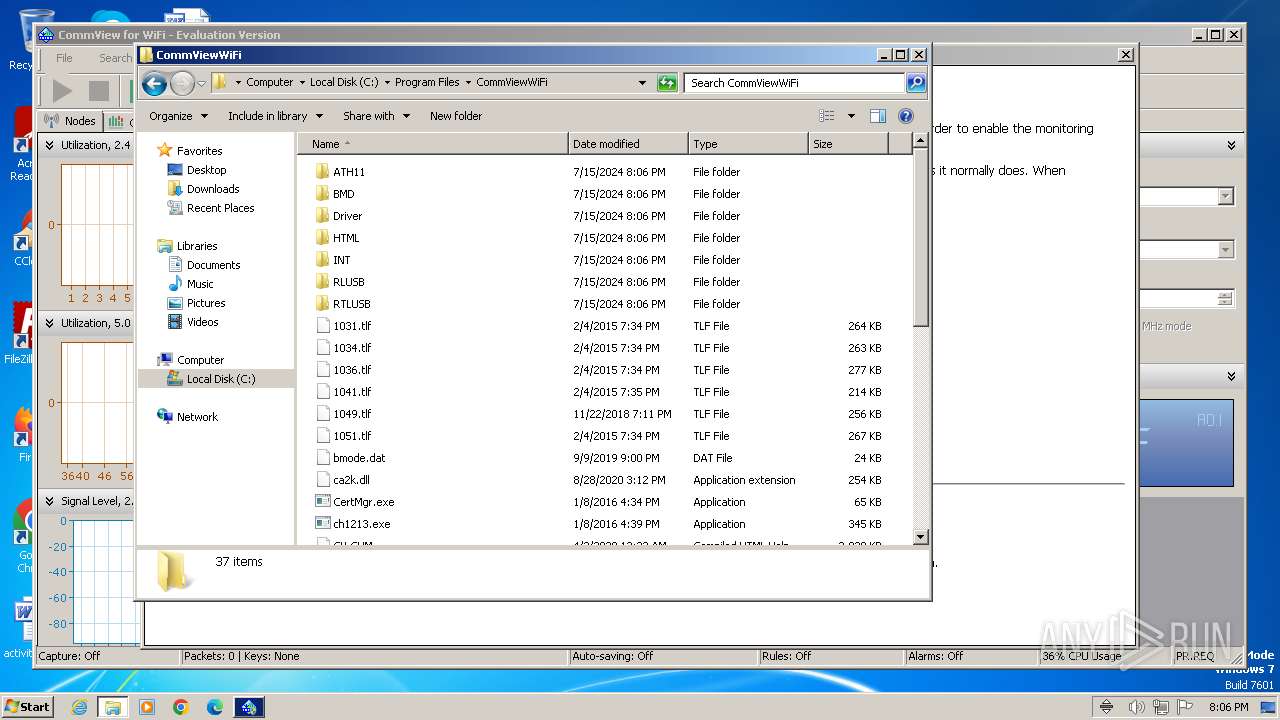This screenshot has width=1280, height=720.
Task: Open the Organize dropdown menu
Action: pos(178,116)
